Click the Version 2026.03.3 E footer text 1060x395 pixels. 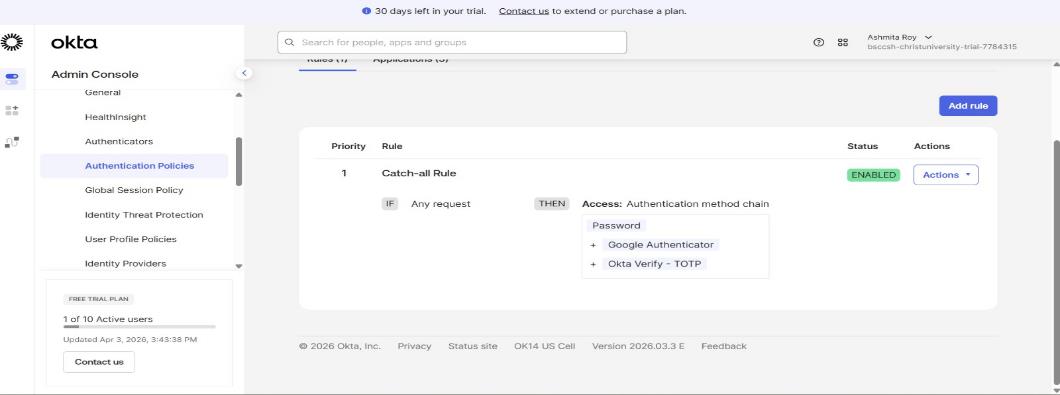coord(638,346)
